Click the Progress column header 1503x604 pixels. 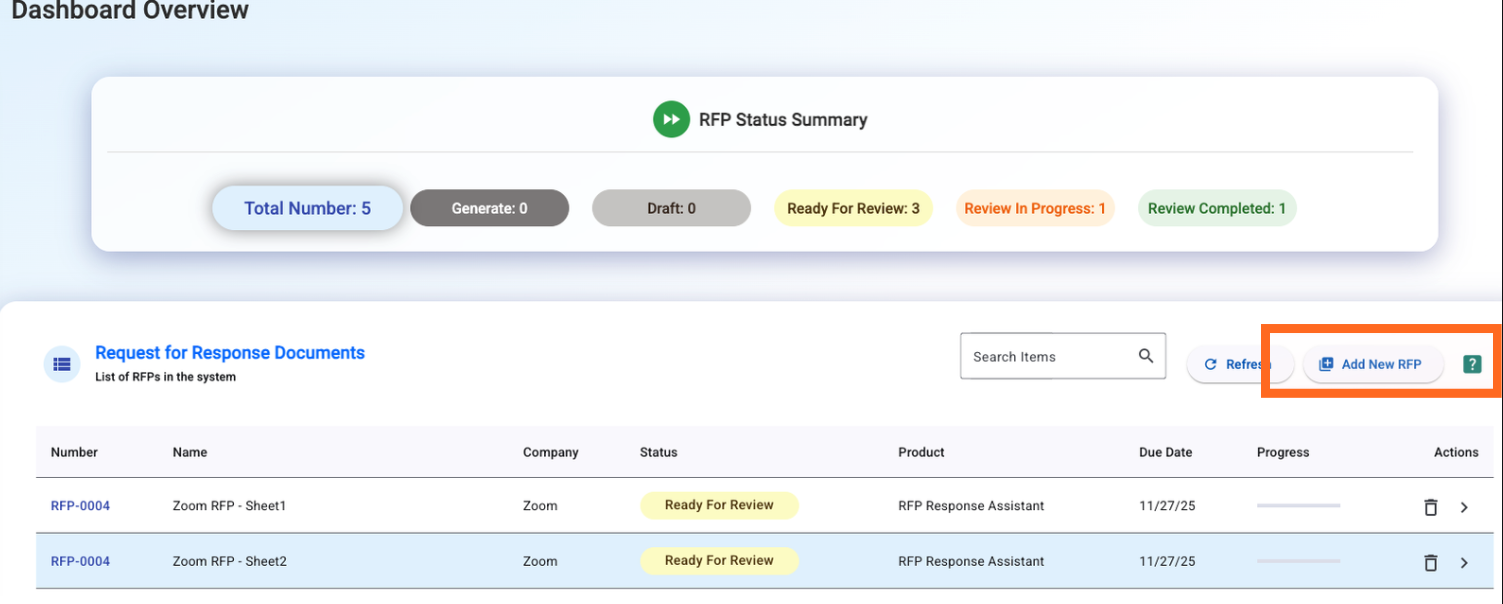click(1283, 452)
